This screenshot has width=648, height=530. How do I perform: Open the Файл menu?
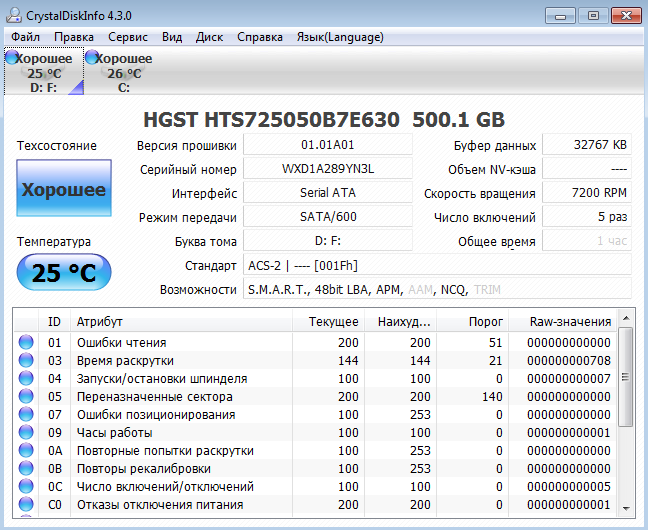click(x=25, y=37)
